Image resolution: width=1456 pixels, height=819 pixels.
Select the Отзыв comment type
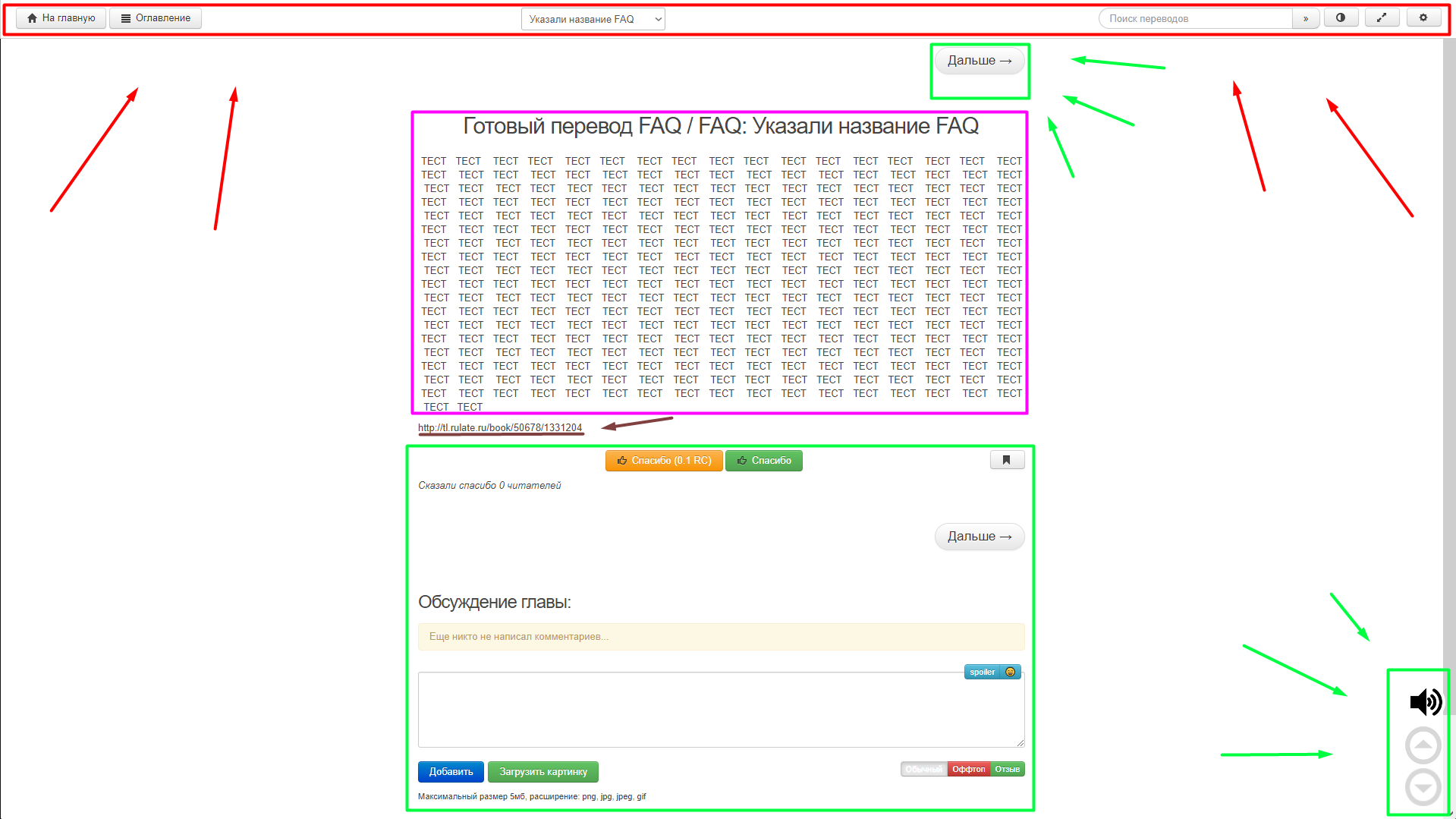coord(1008,770)
